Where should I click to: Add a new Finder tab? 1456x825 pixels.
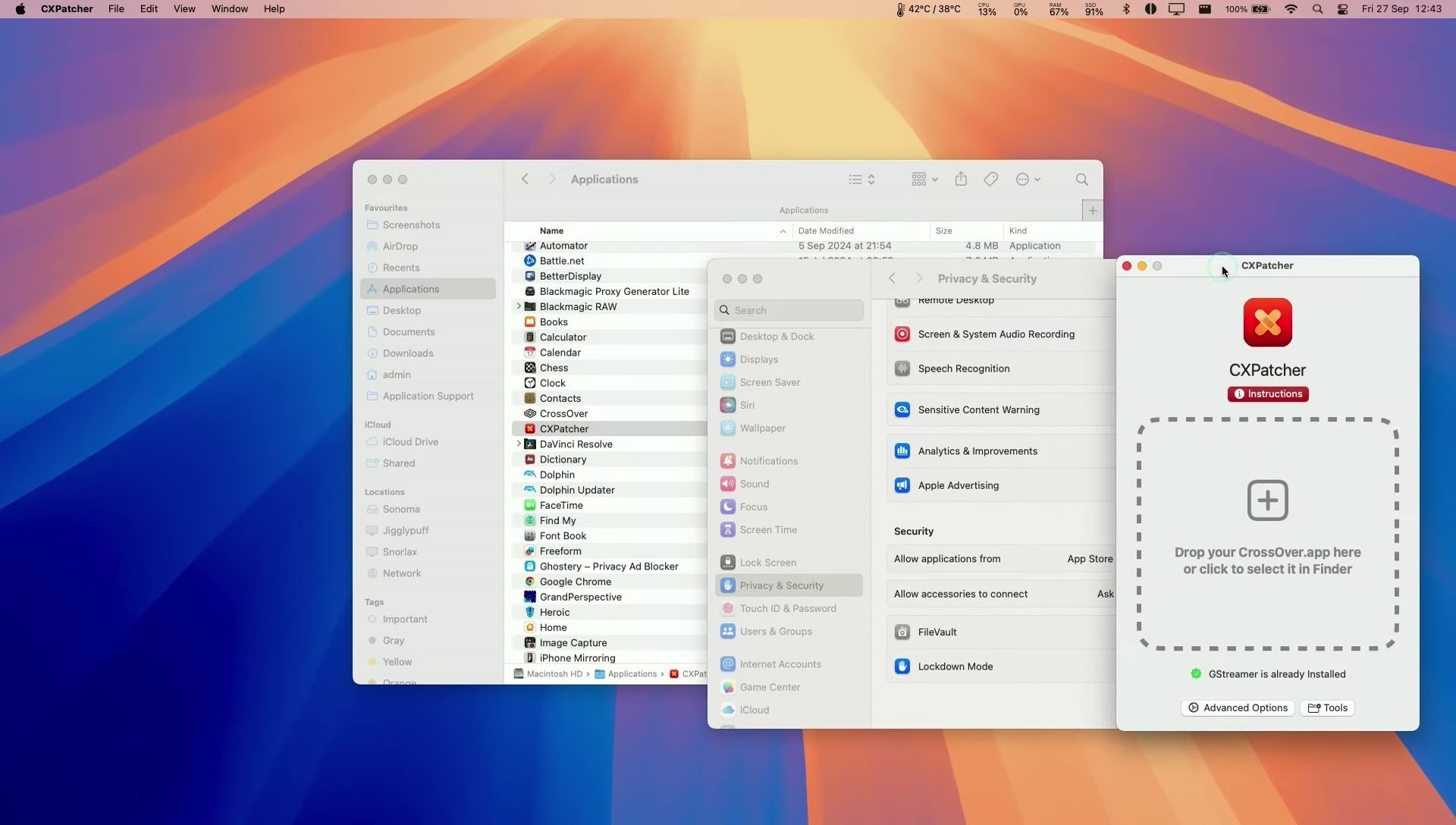pyautogui.click(x=1092, y=211)
